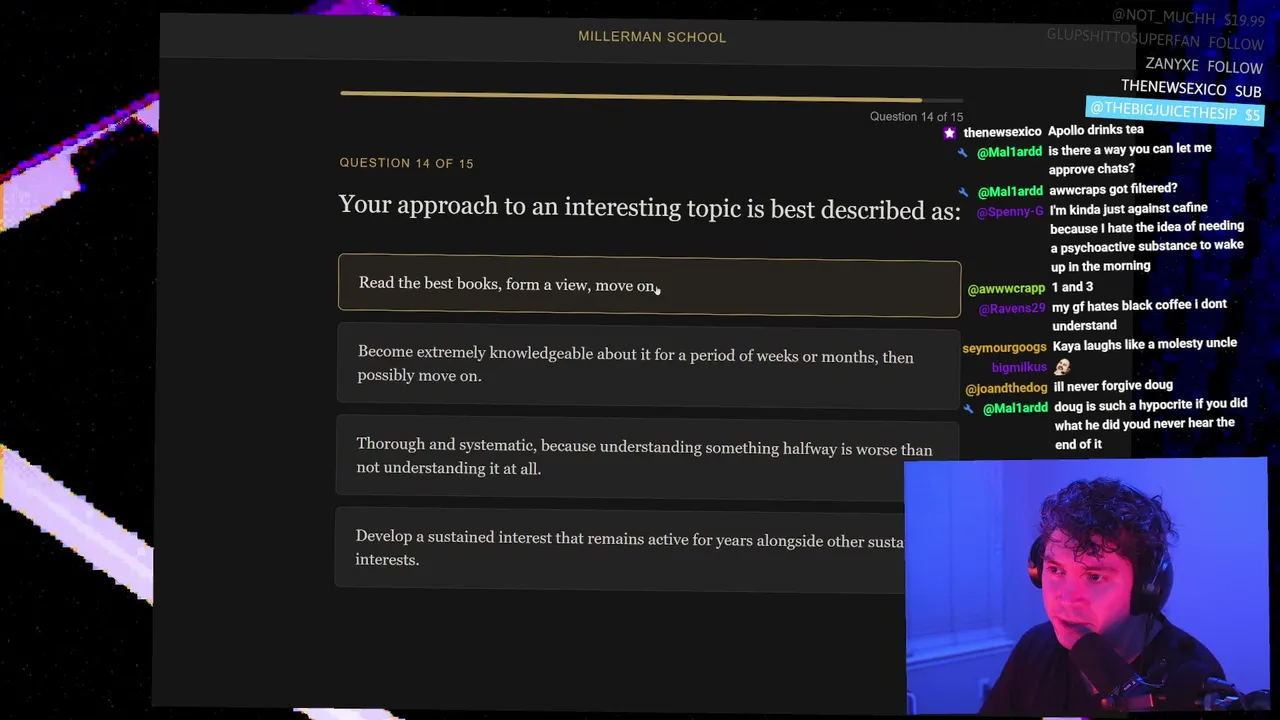Image resolution: width=1280 pixels, height=720 pixels.
Task: Click chat username seymourgoogs
Action: tap(1004, 348)
